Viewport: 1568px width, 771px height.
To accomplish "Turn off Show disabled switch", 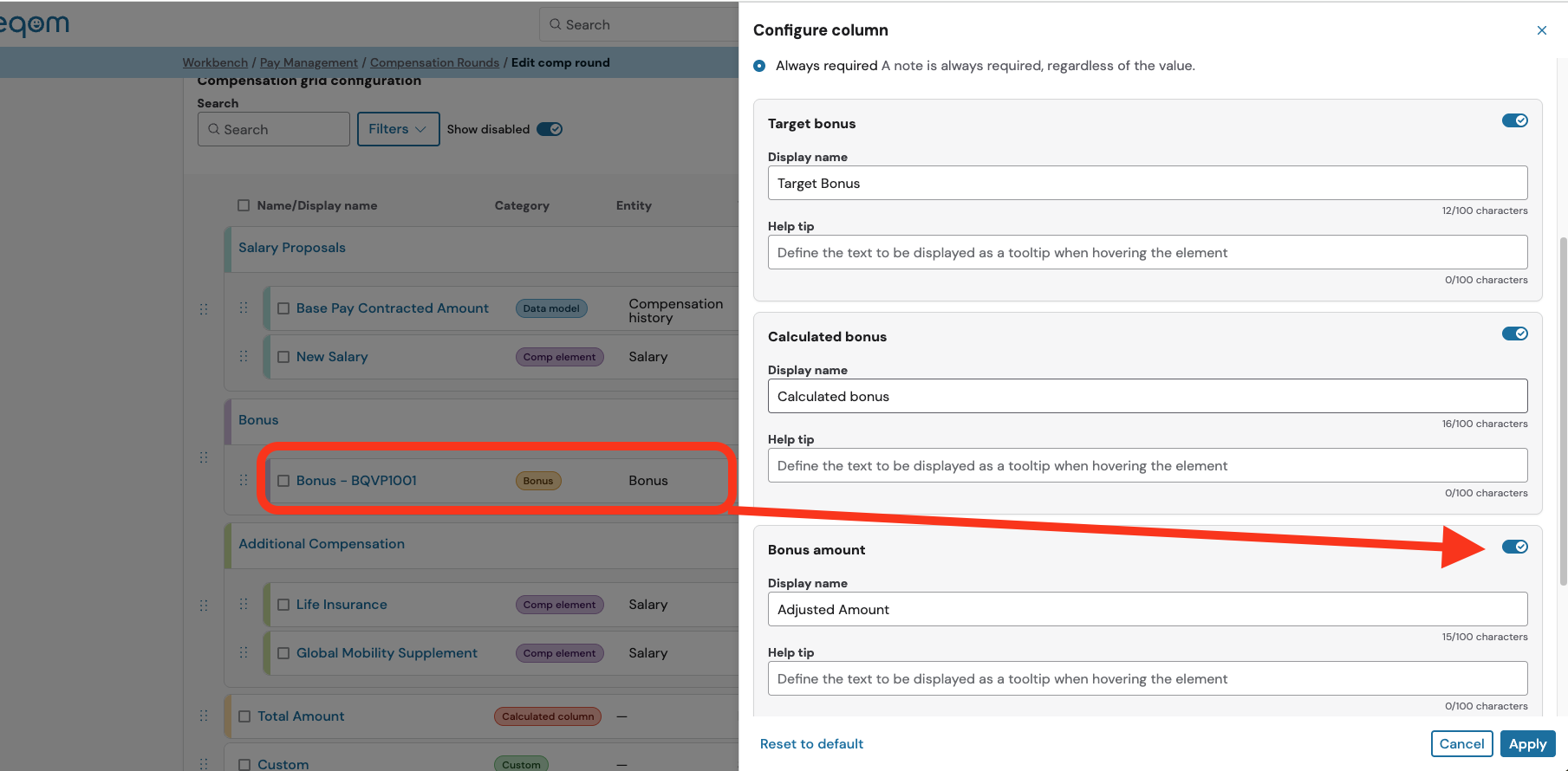I will pyautogui.click(x=550, y=129).
